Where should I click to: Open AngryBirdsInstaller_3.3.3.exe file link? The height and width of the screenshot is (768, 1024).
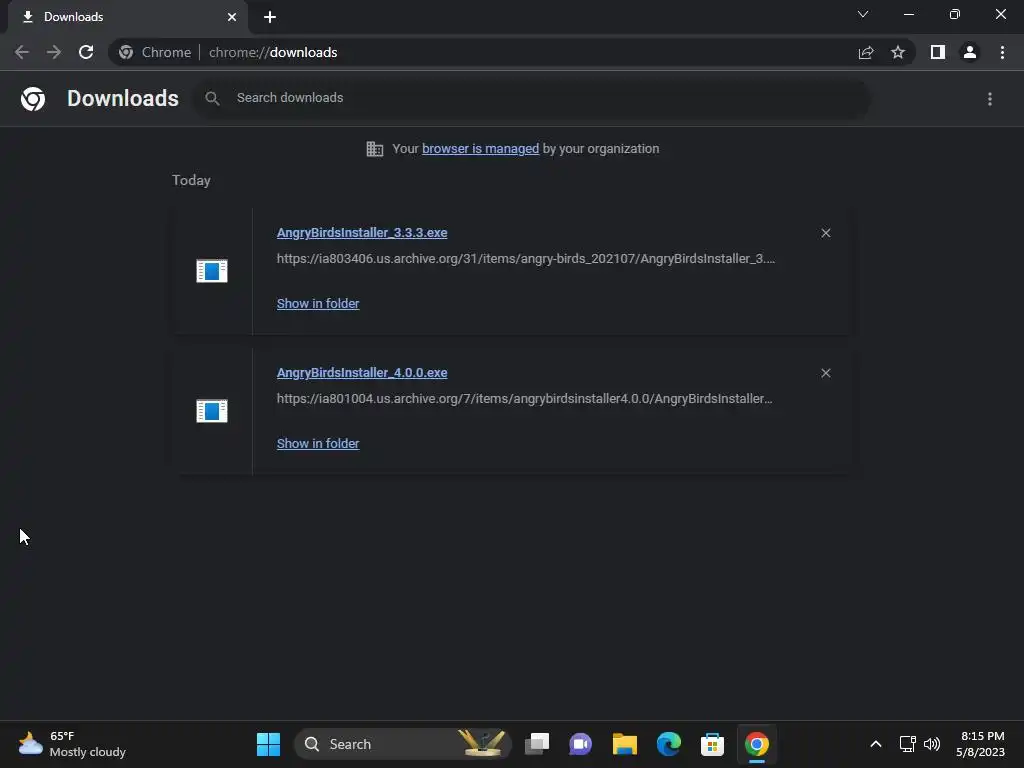362,232
